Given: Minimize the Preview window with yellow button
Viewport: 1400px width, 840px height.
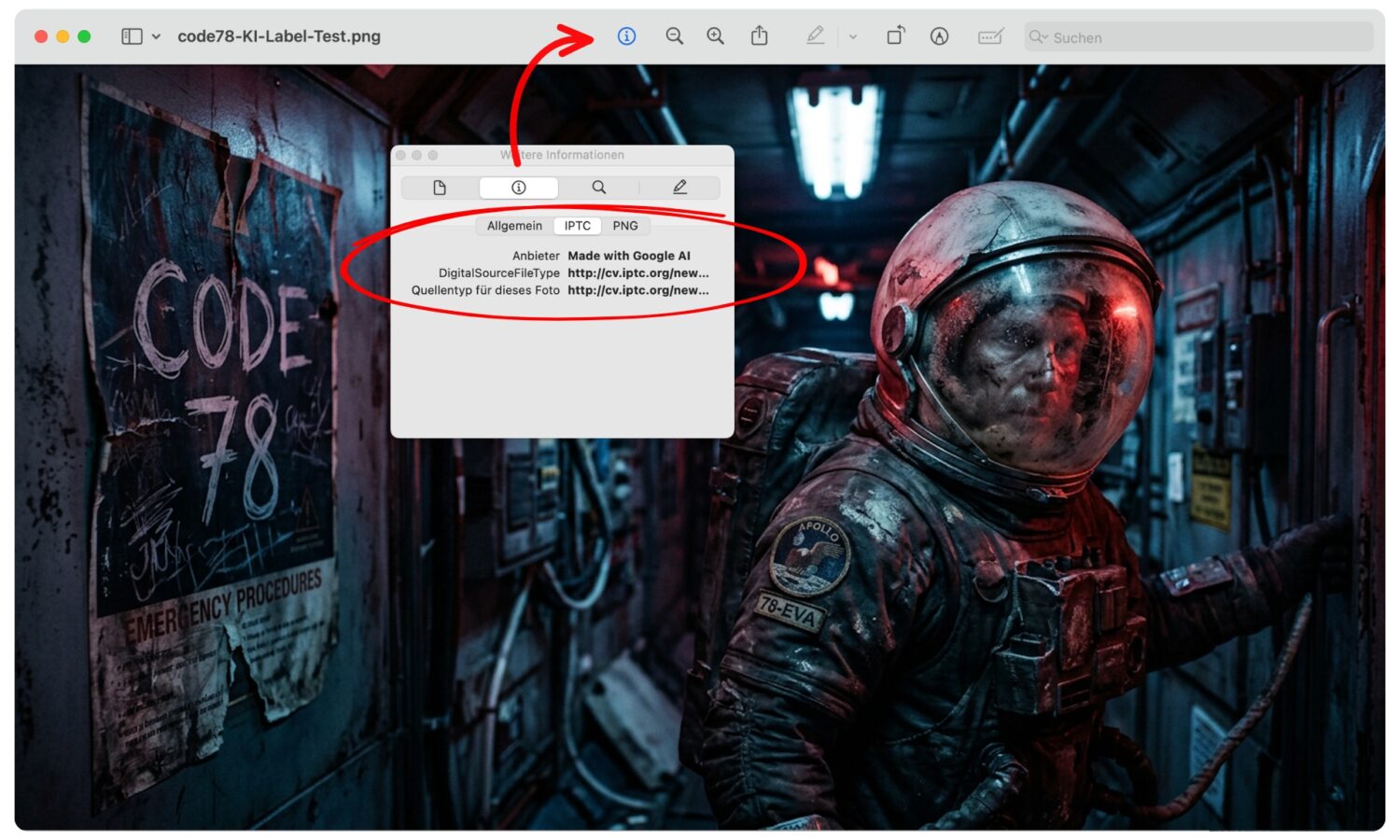Looking at the screenshot, I should [x=63, y=36].
